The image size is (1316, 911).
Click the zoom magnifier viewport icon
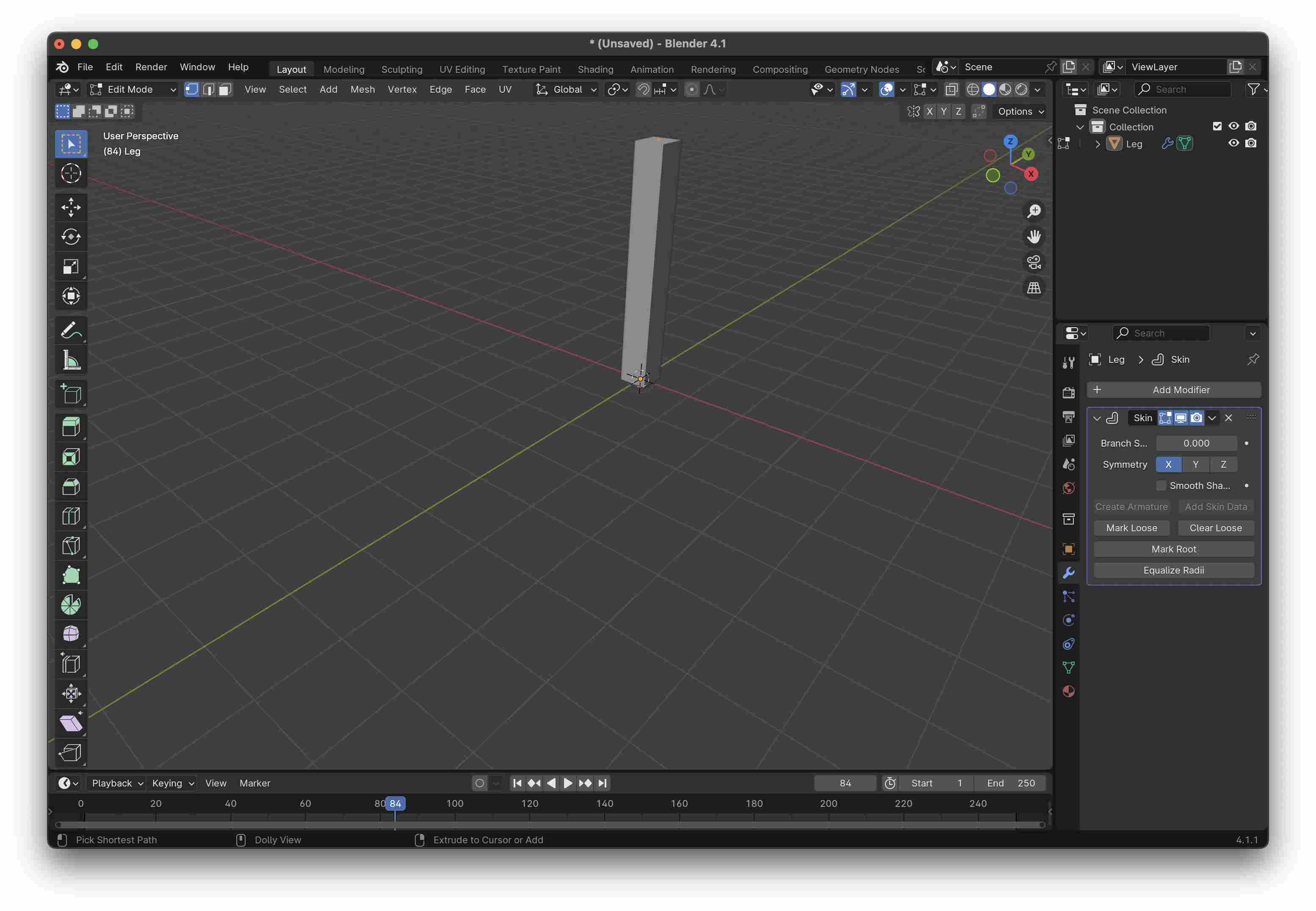1034,211
